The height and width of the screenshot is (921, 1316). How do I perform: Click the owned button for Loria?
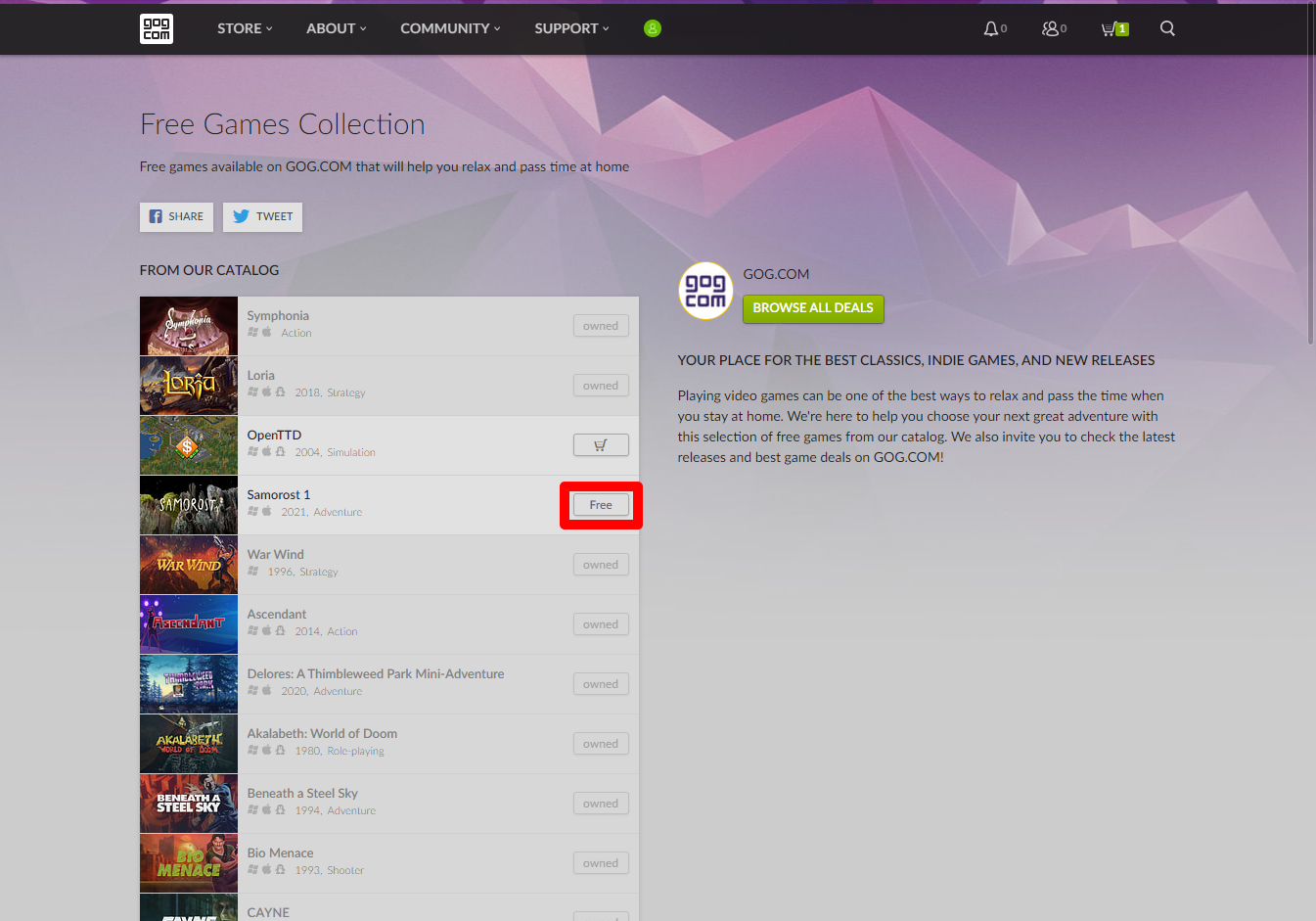point(601,386)
